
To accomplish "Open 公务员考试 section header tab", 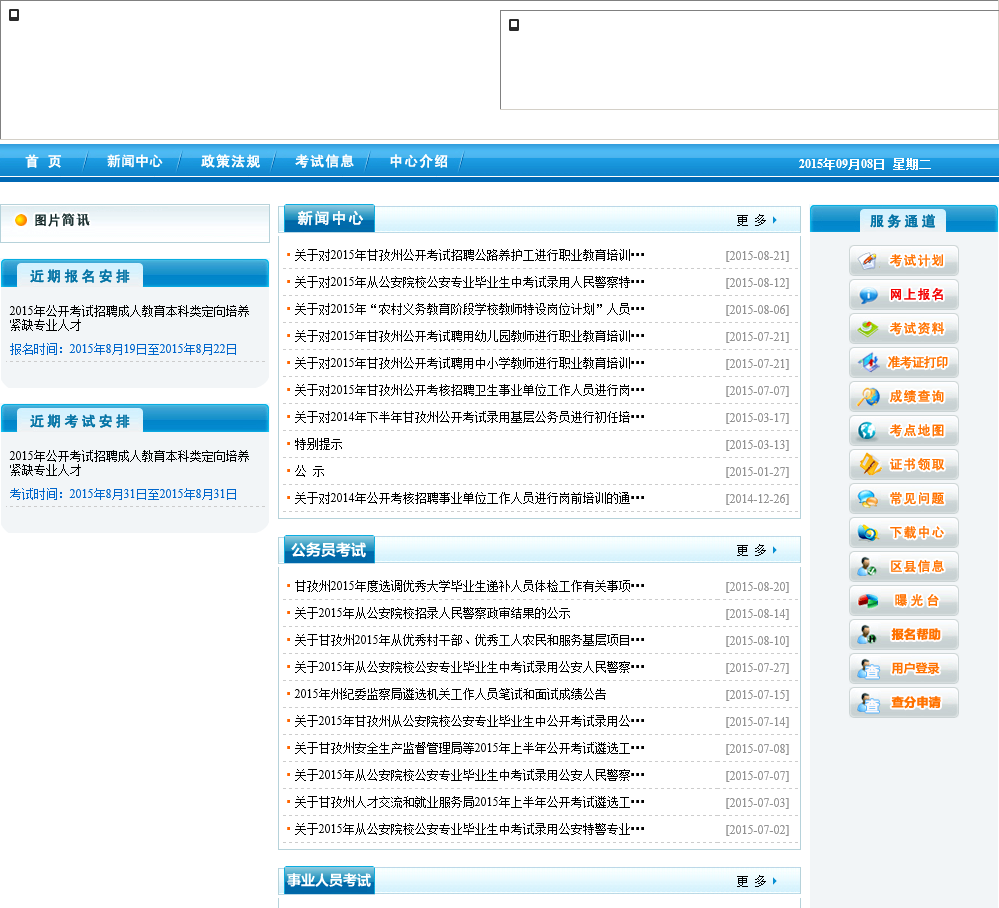I will coord(329,550).
